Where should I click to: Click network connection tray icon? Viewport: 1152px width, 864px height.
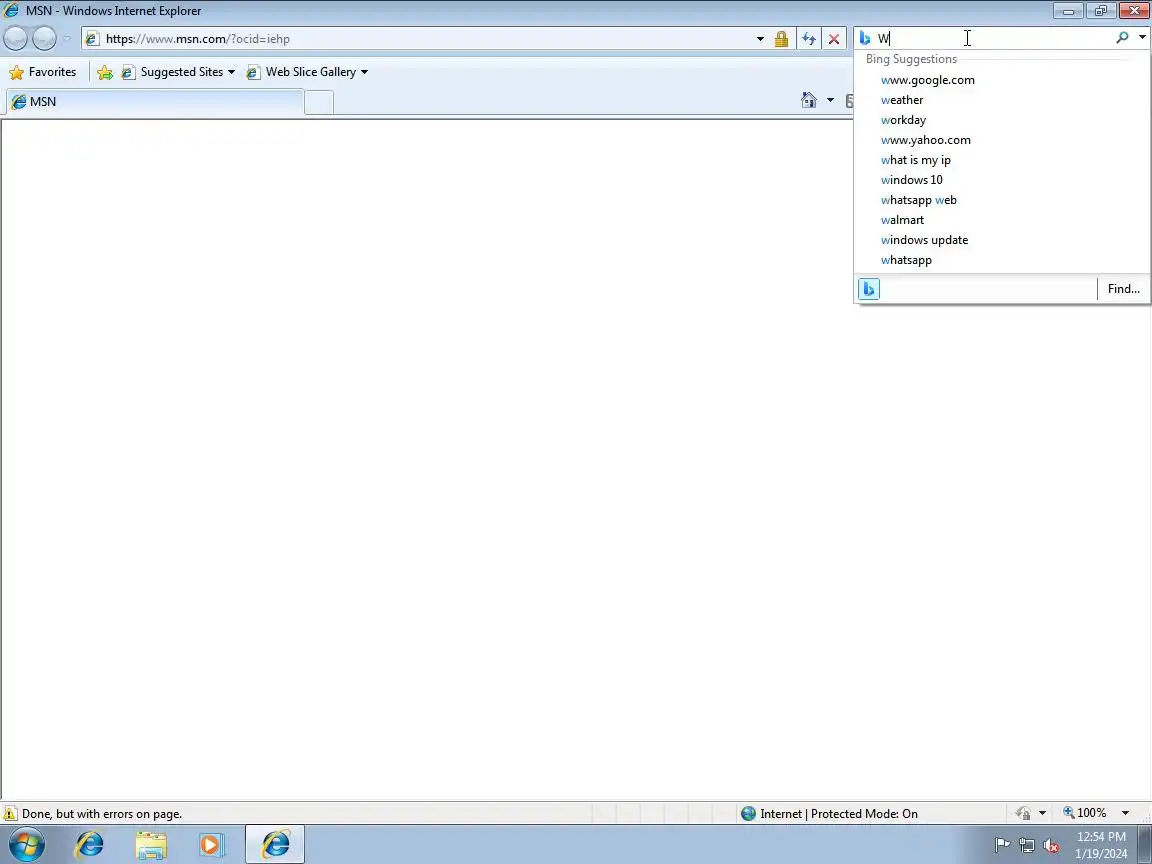1026,845
